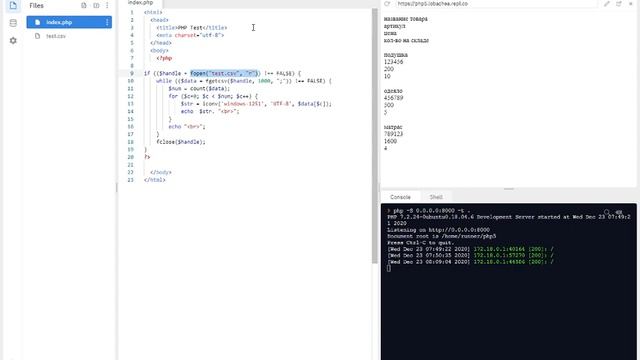Screen dimensions: 640x360
Task: Switch to the Console tab
Action: pyautogui.click(x=400, y=197)
